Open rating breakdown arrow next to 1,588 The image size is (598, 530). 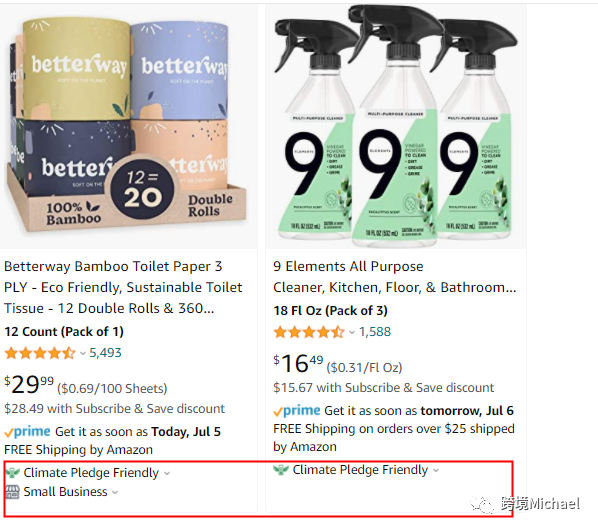pos(352,332)
